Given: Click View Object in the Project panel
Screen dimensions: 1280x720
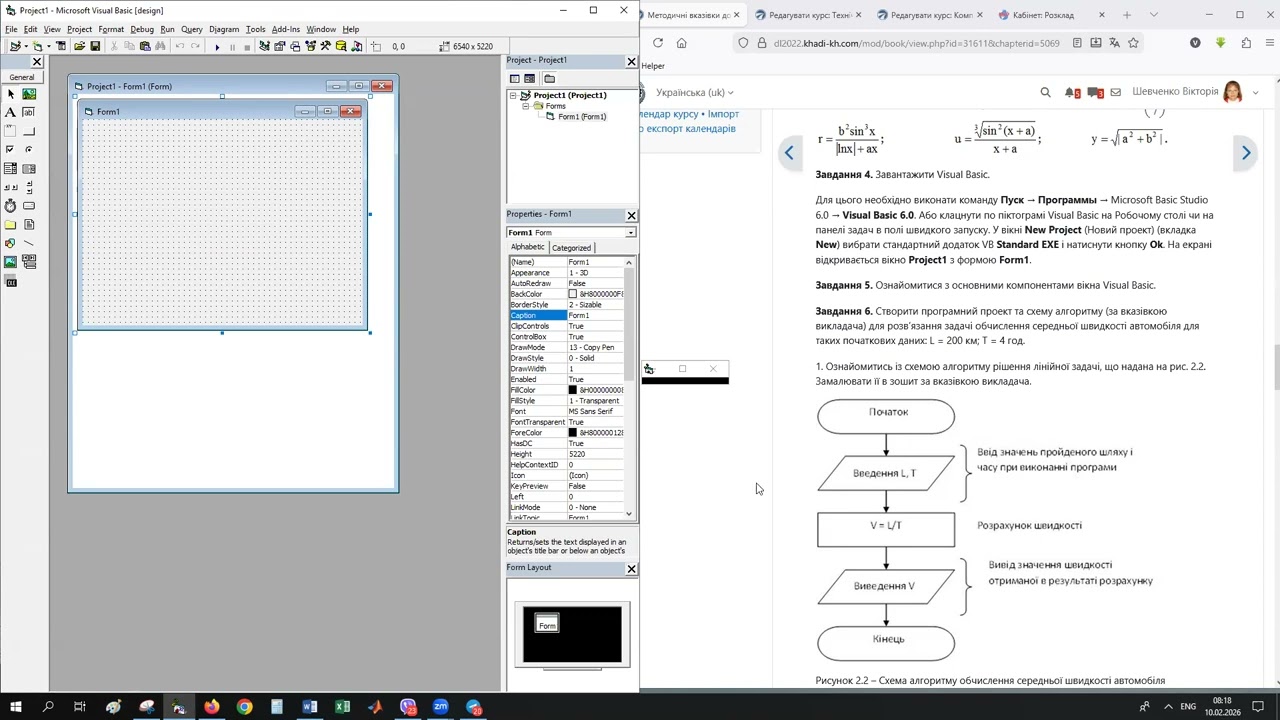Looking at the screenshot, I should tap(530, 78).
